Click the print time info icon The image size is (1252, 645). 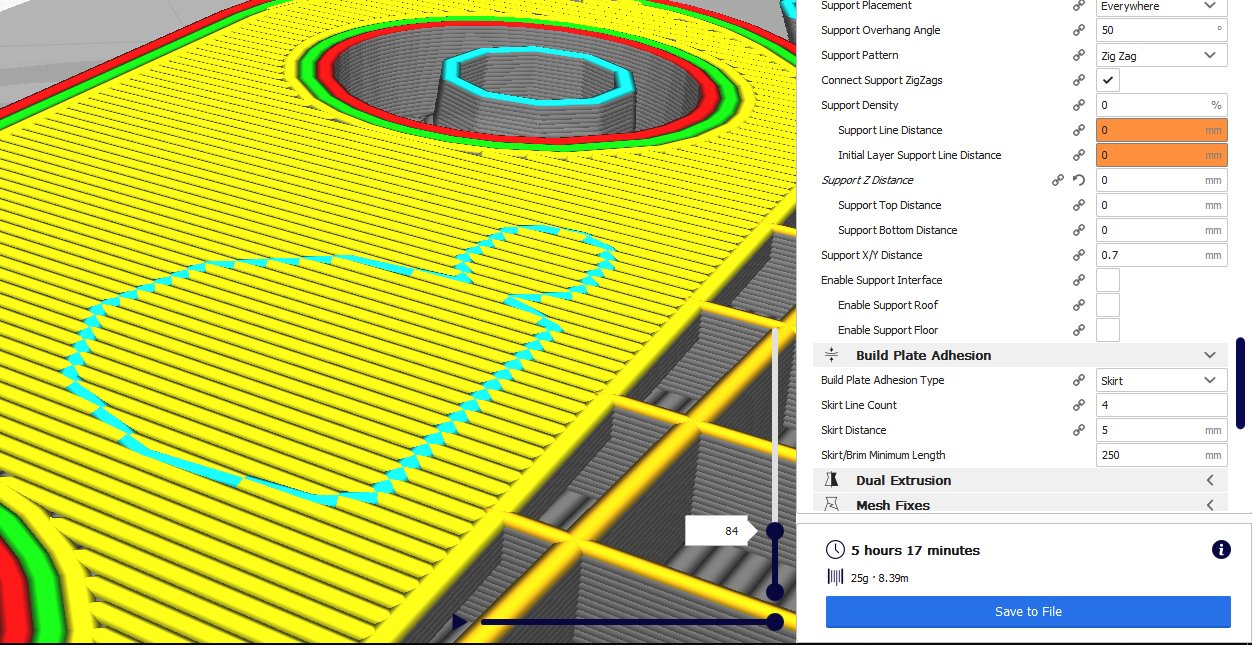tap(1221, 549)
